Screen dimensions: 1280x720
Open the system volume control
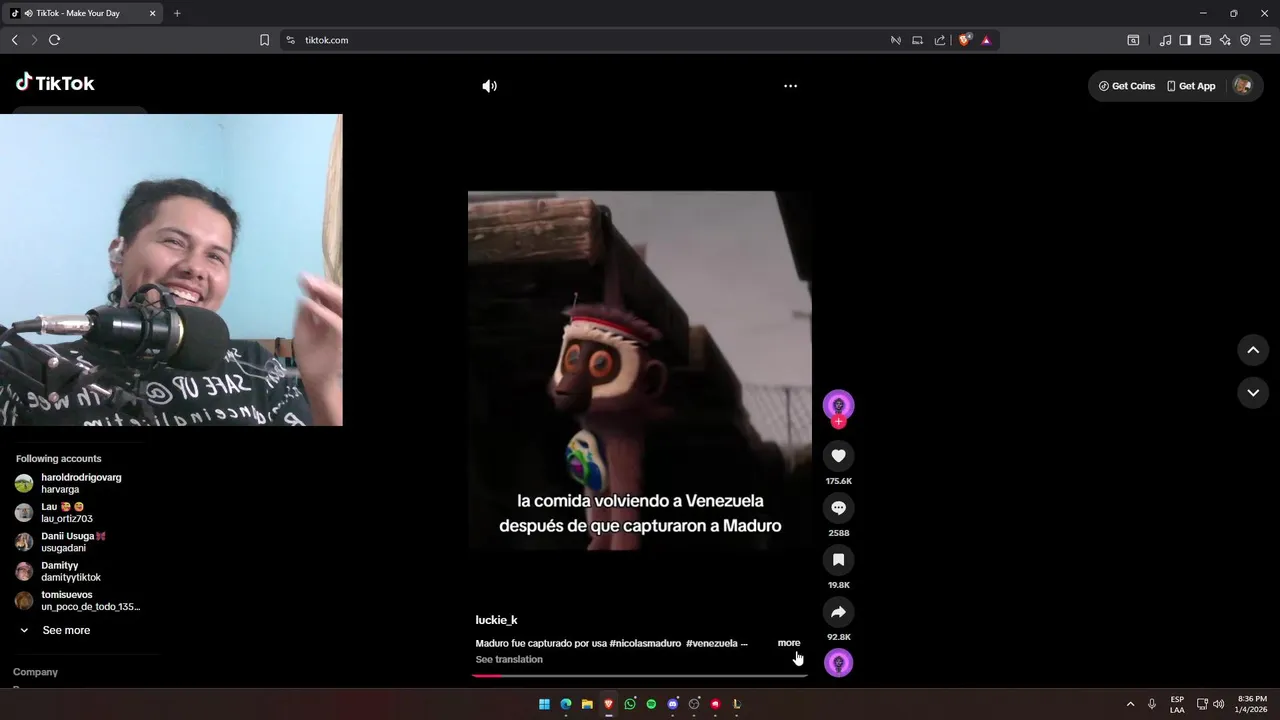tap(1218, 704)
